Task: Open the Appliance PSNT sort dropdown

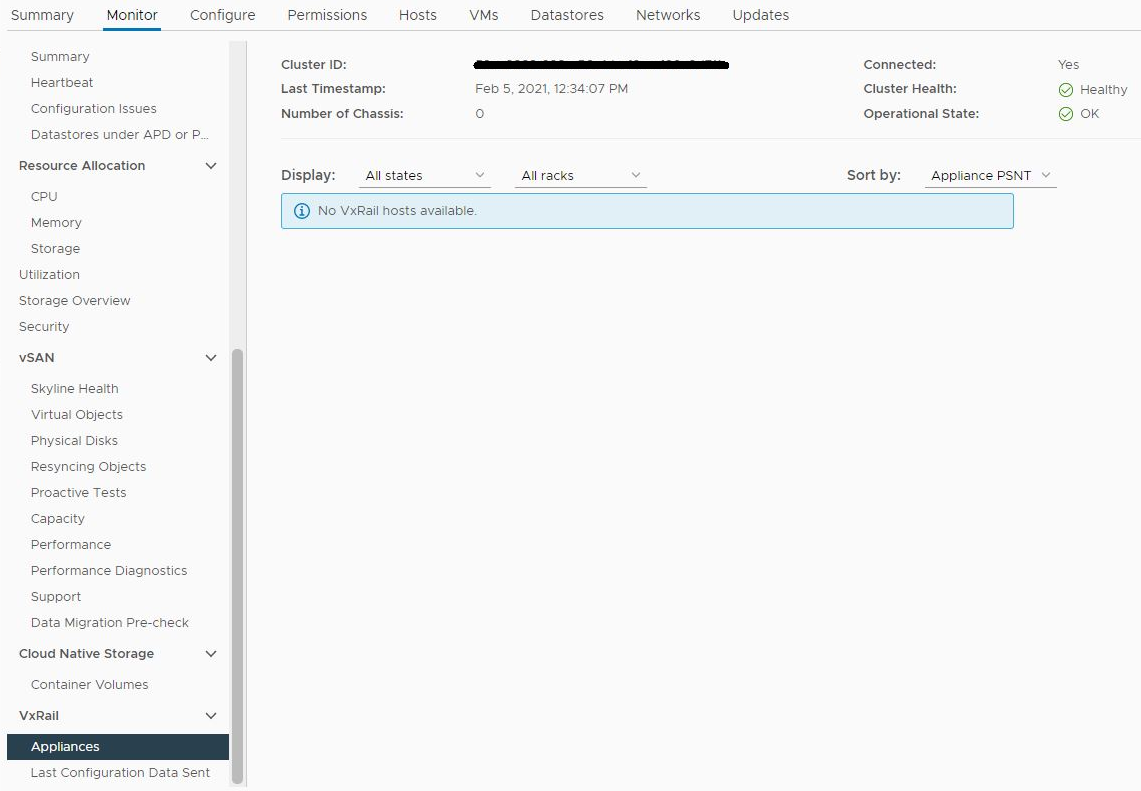Action: [990, 175]
